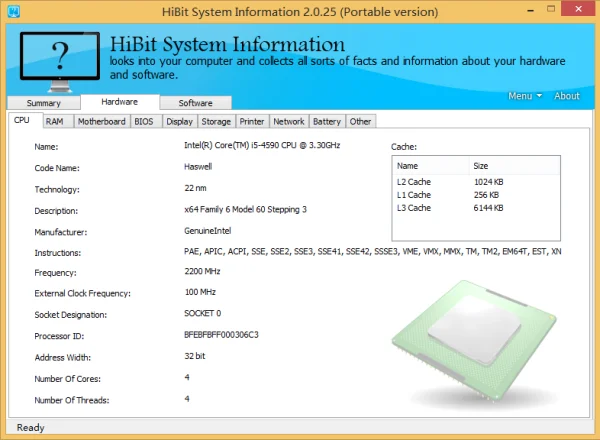The height and width of the screenshot is (440, 600).
Task: Open the About link
Action: click(567, 96)
